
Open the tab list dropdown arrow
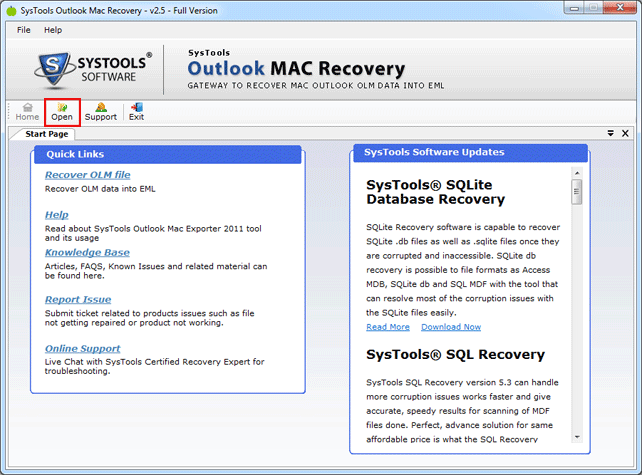tap(610, 133)
